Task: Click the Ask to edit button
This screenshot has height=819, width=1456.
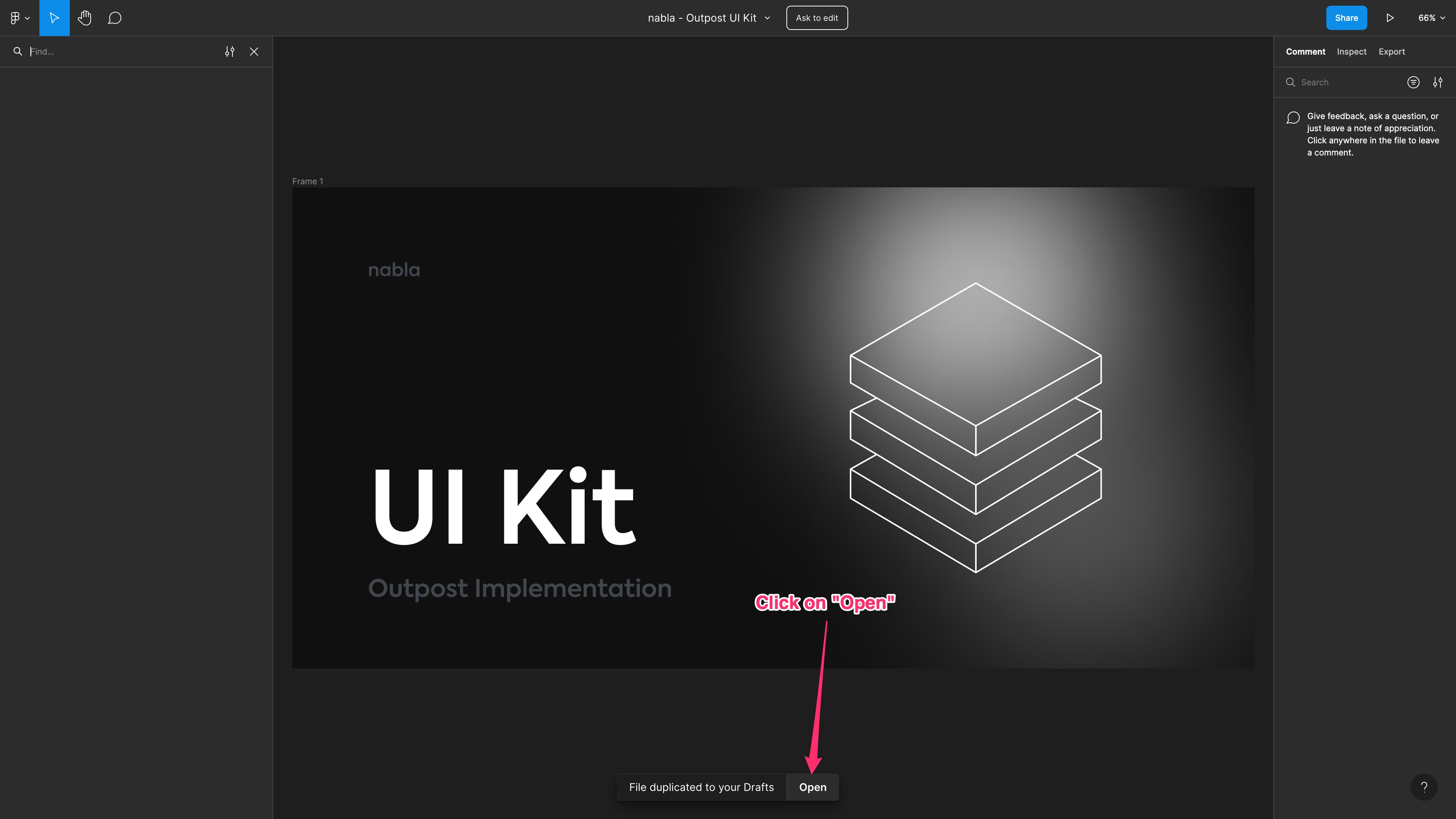Action: pos(817,18)
